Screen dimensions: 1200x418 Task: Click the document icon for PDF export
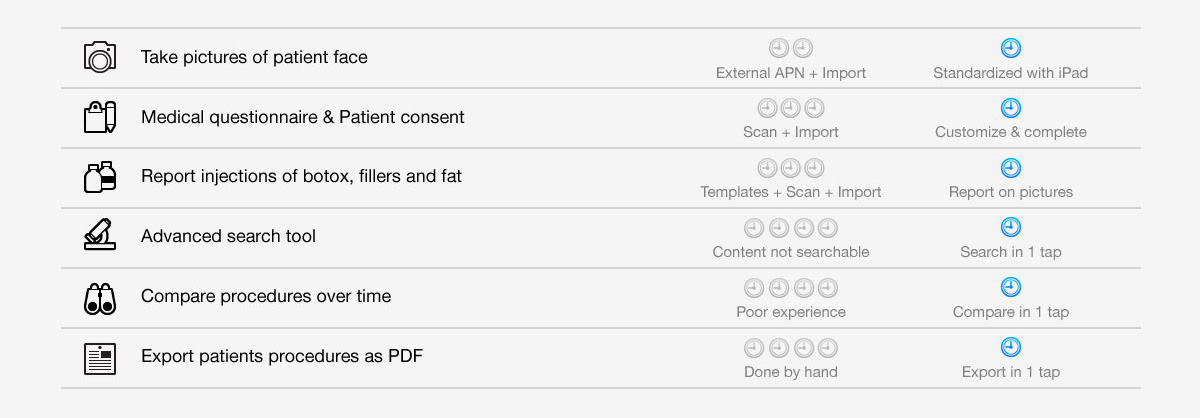coord(100,358)
